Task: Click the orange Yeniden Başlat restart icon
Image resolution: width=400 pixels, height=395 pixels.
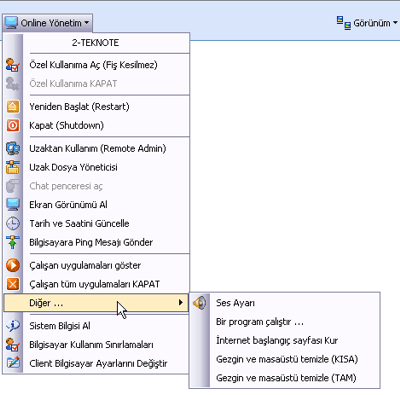Action: [13, 107]
